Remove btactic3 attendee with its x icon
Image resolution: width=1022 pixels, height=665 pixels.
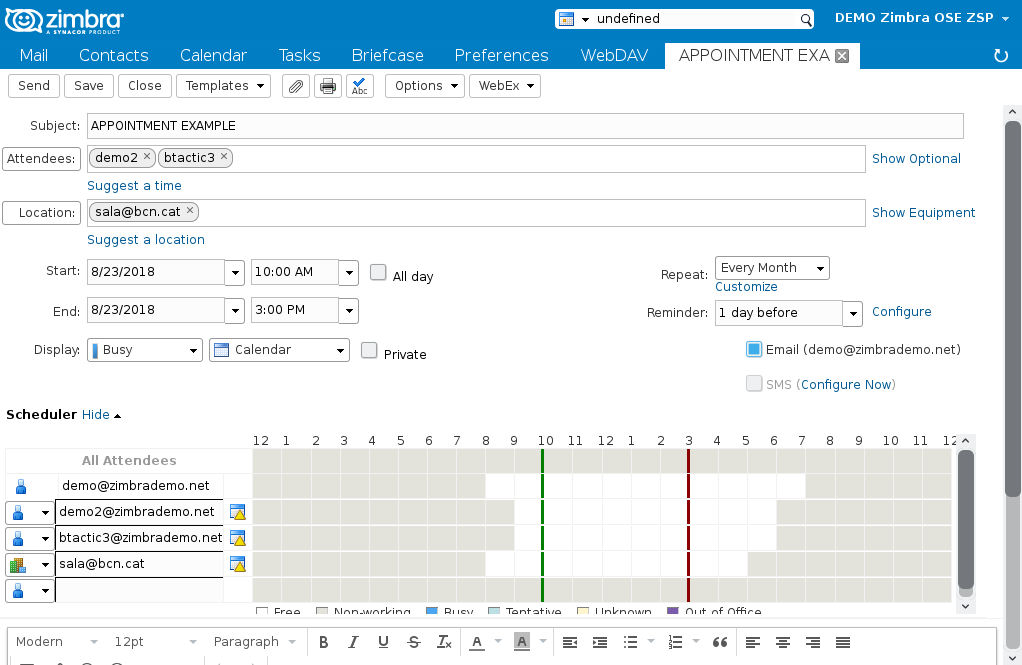click(224, 156)
